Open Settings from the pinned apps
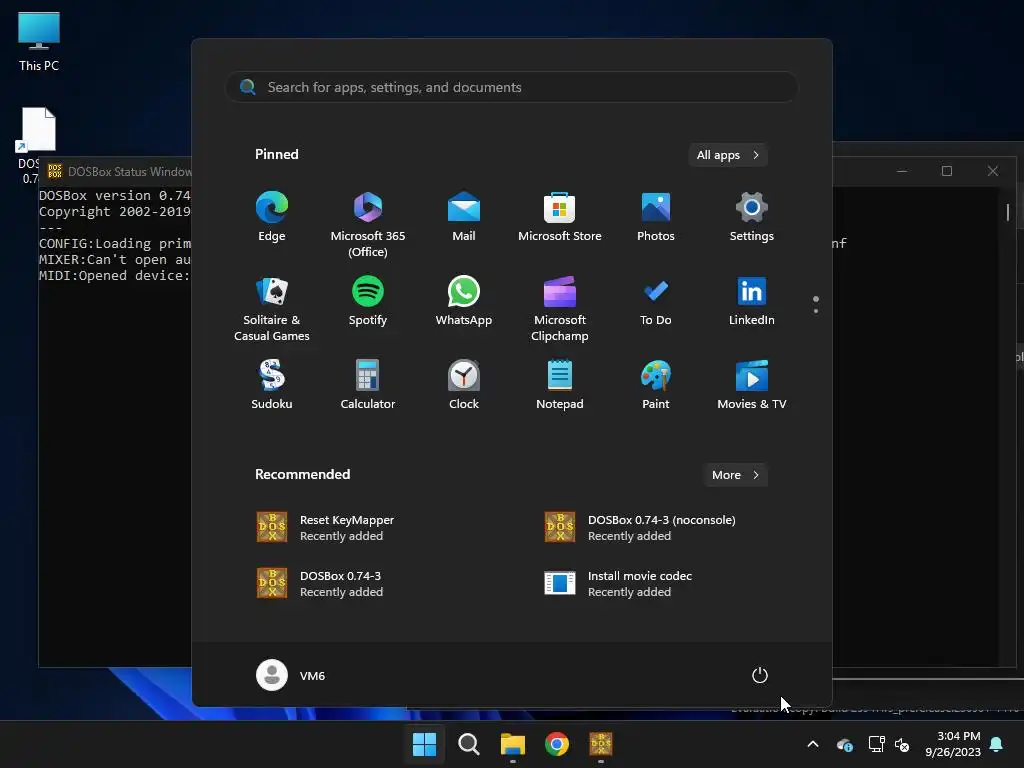This screenshot has height=768, width=1024. (x=752, y=217)
